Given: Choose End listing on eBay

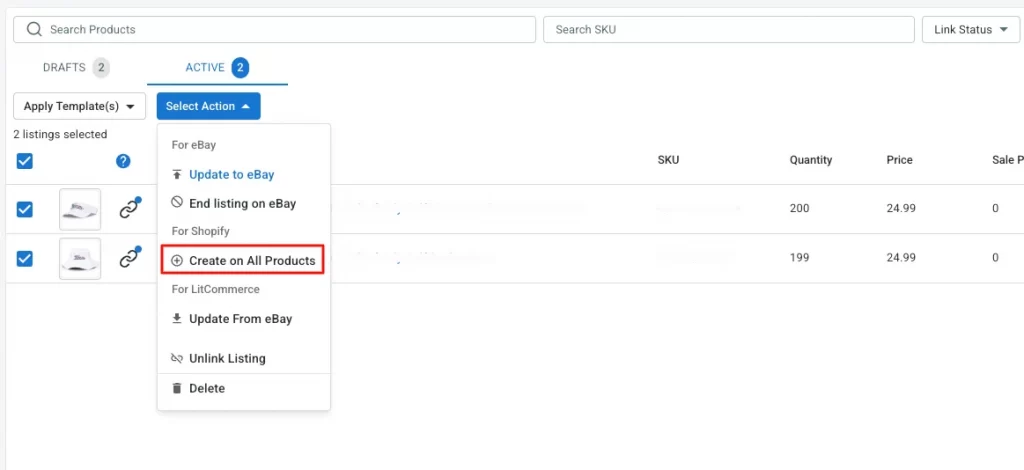Looking at the screenshot, I should (x=244, y=203).
